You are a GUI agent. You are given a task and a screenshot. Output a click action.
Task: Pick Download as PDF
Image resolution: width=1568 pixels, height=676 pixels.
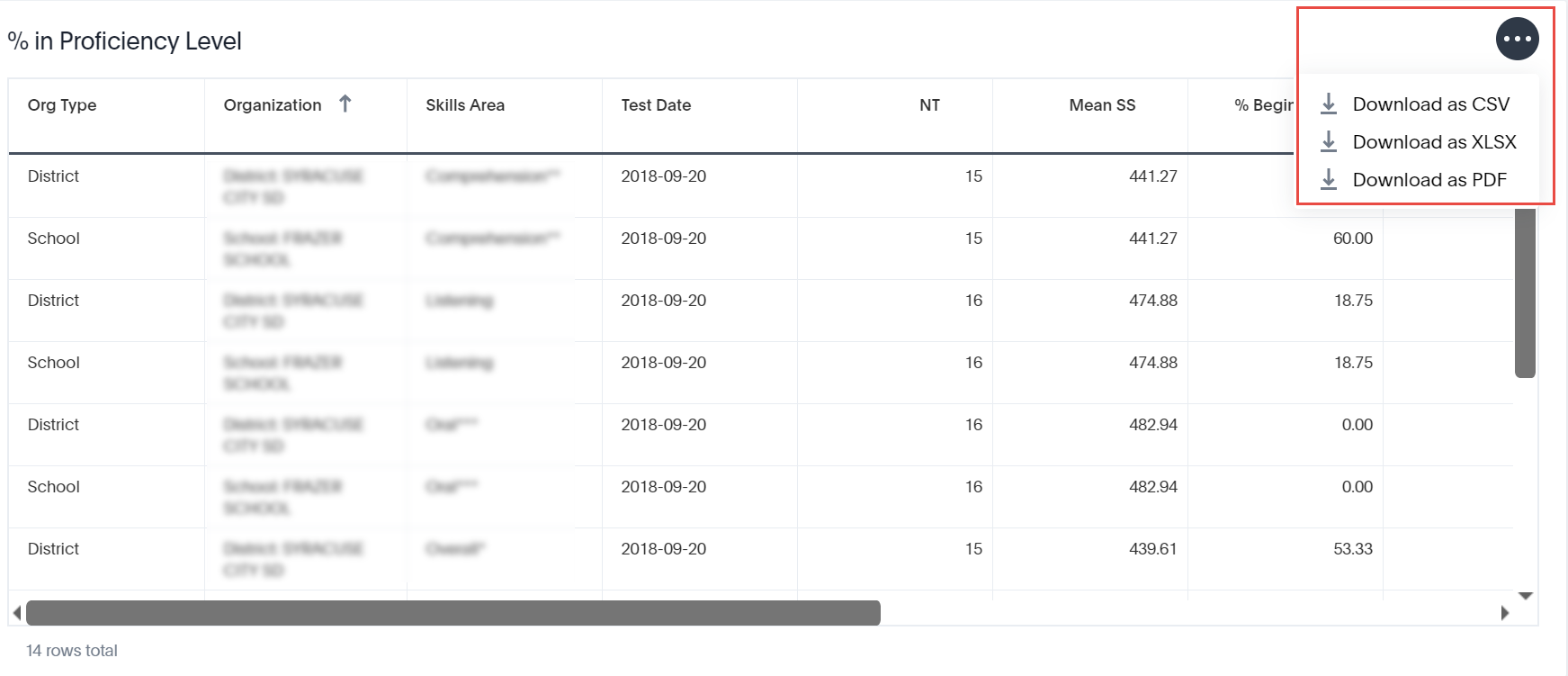click(x=1429, y=180)
